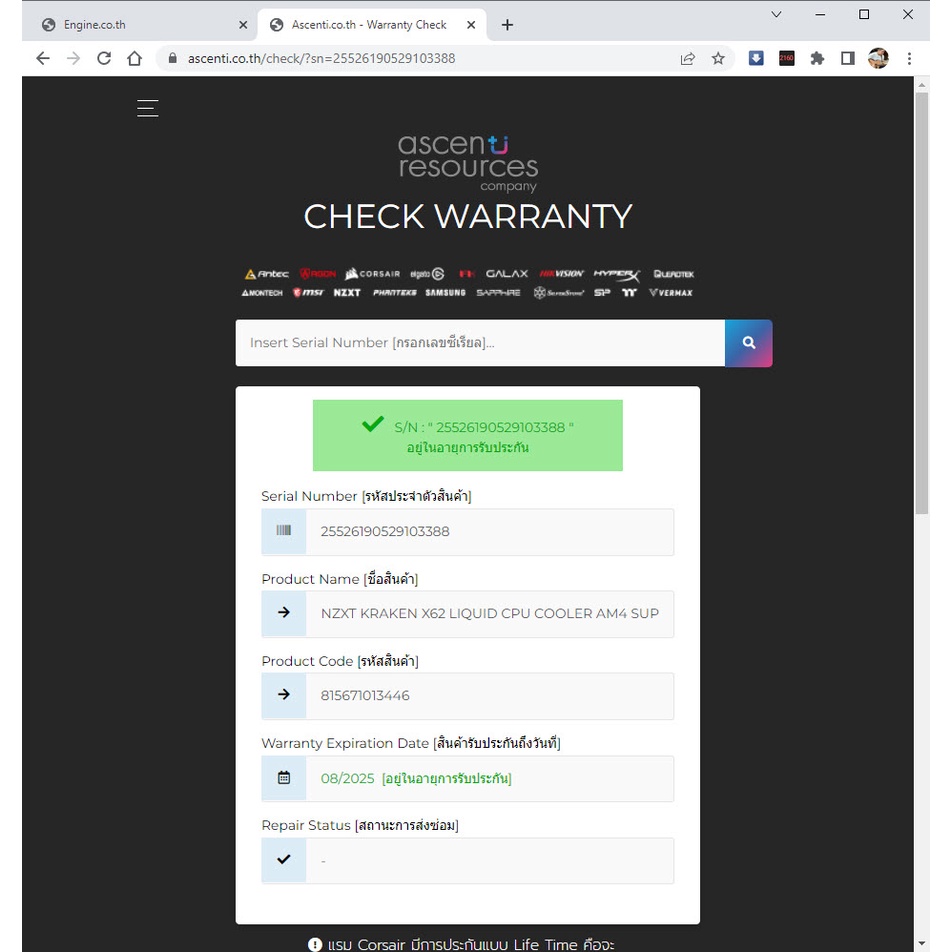Select the Ascenti Warranty Check tab

pyautogui.click(x=368, y=25)
